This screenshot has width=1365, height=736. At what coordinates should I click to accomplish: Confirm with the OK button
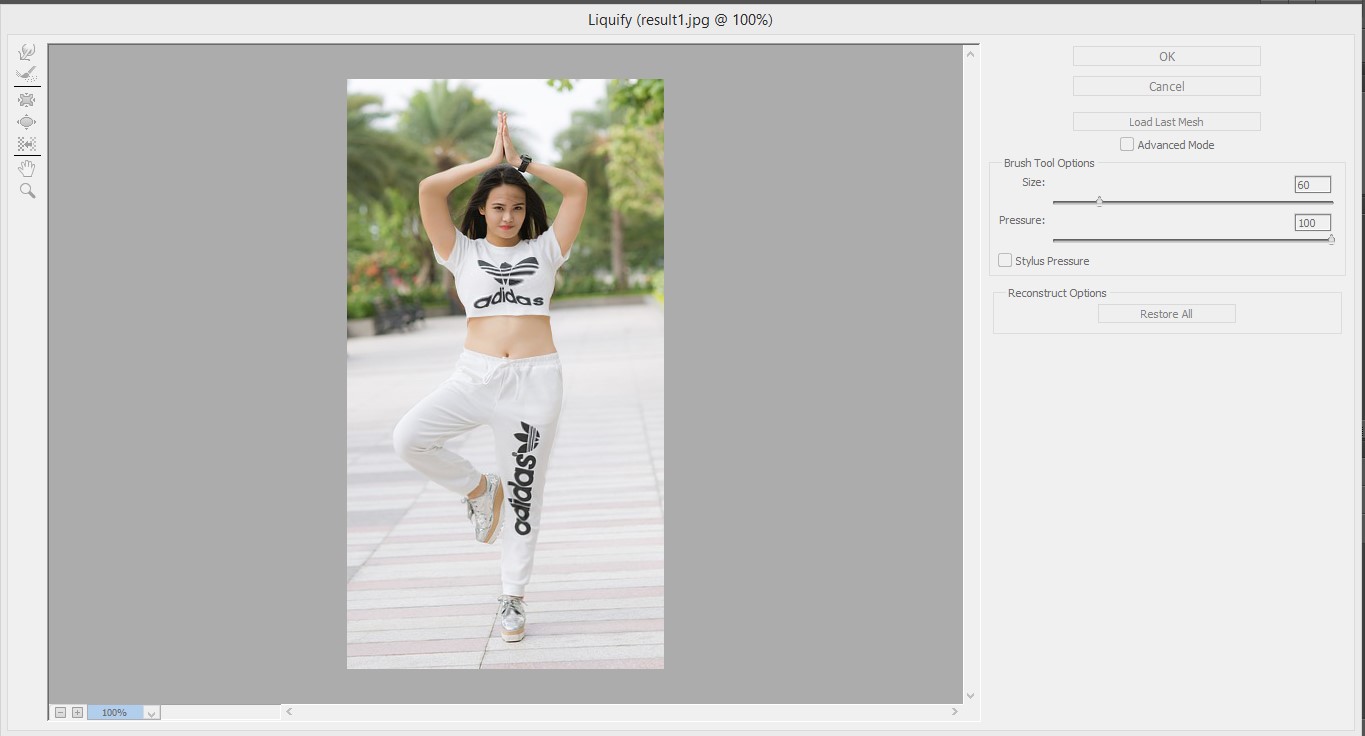(x=1167, y=56)
